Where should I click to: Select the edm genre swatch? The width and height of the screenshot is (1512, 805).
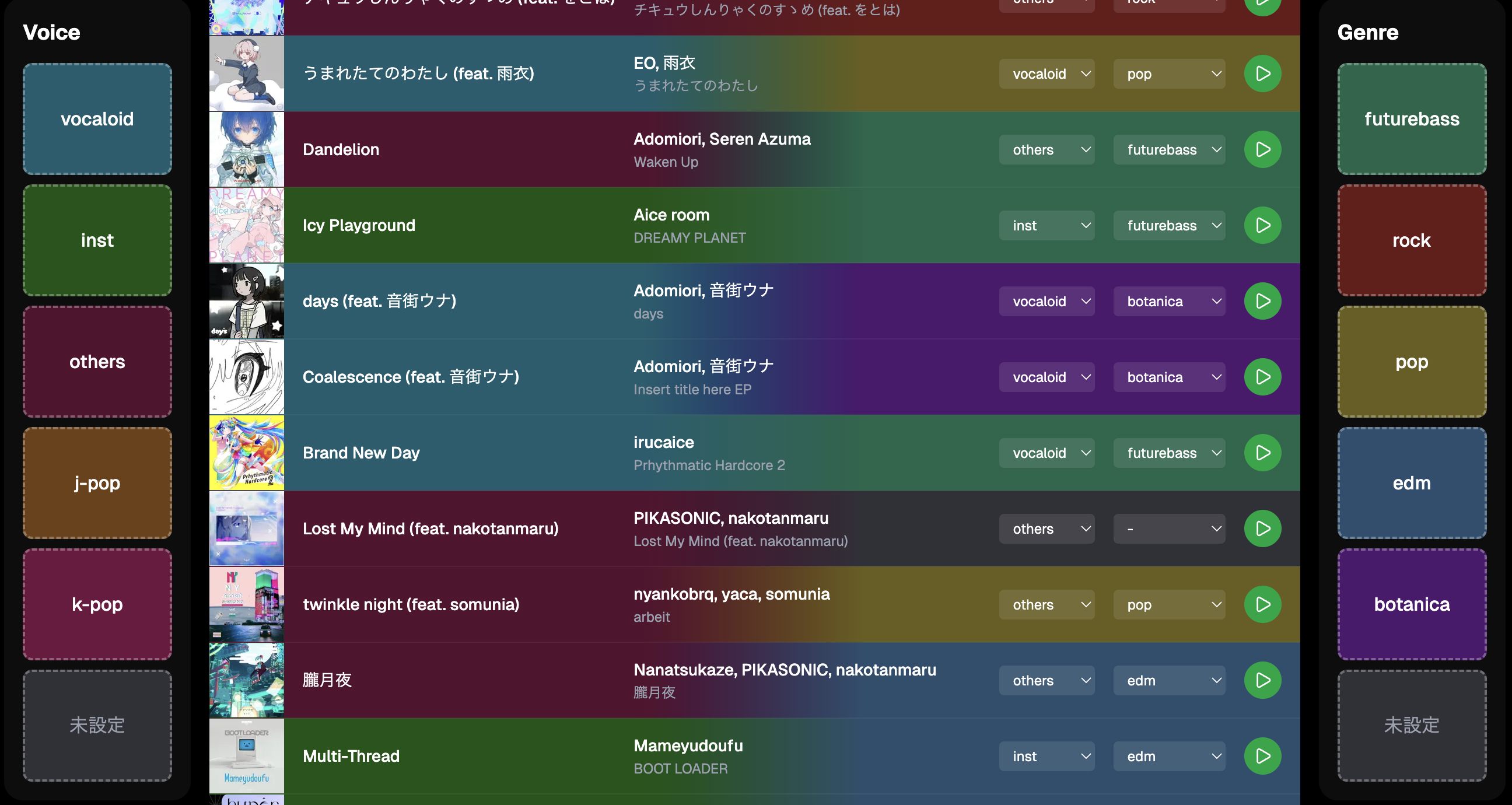pyautogui.click(x=1412, y=482)
